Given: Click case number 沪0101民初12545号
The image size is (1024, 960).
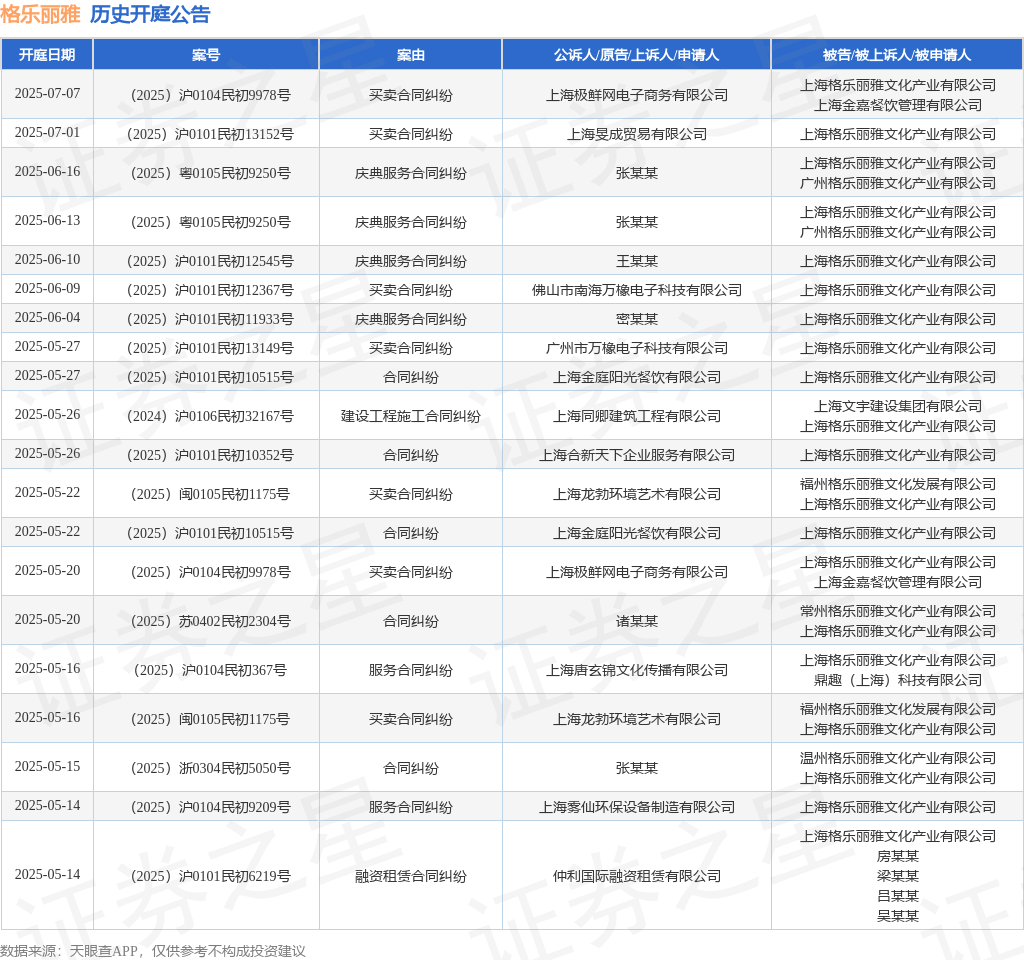Looking at the screenshot, I should (x=210, y=261).
